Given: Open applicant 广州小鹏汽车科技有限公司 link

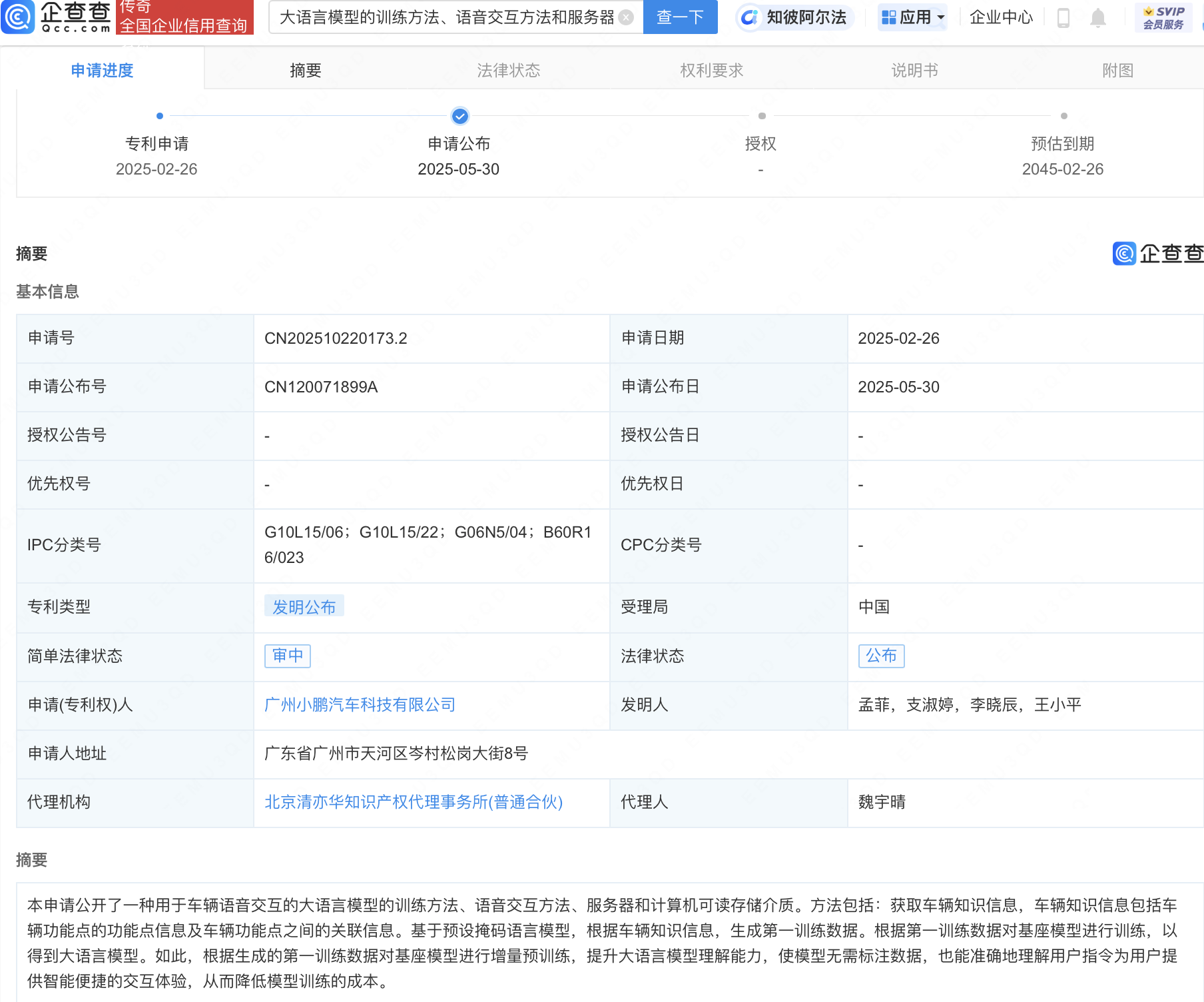Looking at the screenshot, I should click(x=360, y=705).
